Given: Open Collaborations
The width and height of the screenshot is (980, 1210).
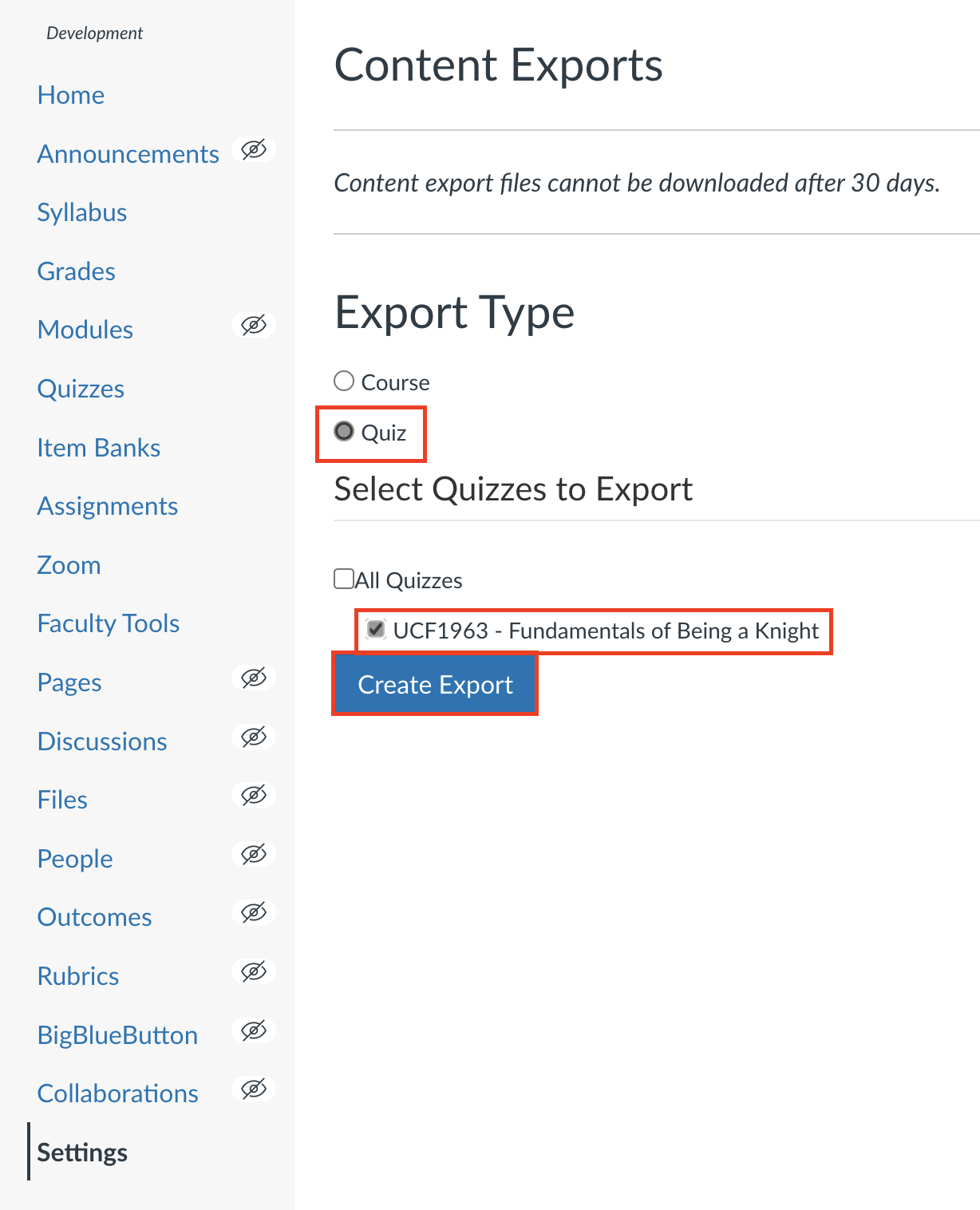Looking at the screenshot, I should [117, 1093].
